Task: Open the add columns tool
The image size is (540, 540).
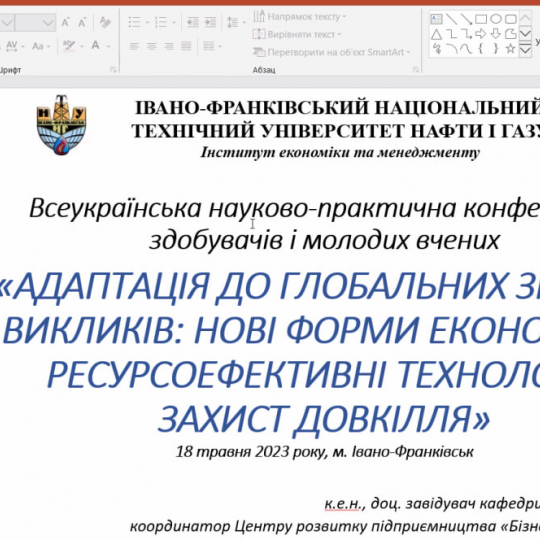Action: [x=209, y=46]
